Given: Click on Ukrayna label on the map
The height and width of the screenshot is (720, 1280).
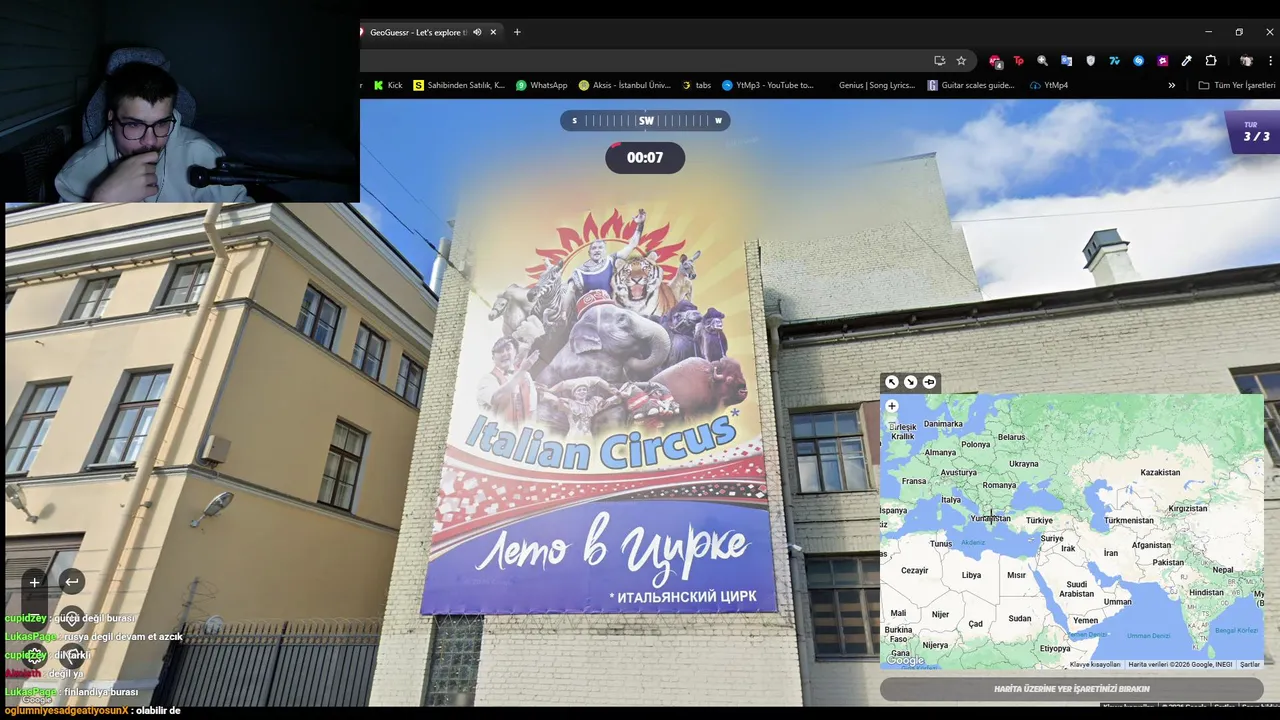Looking at the screenshot, I should tap(1023, 464).
